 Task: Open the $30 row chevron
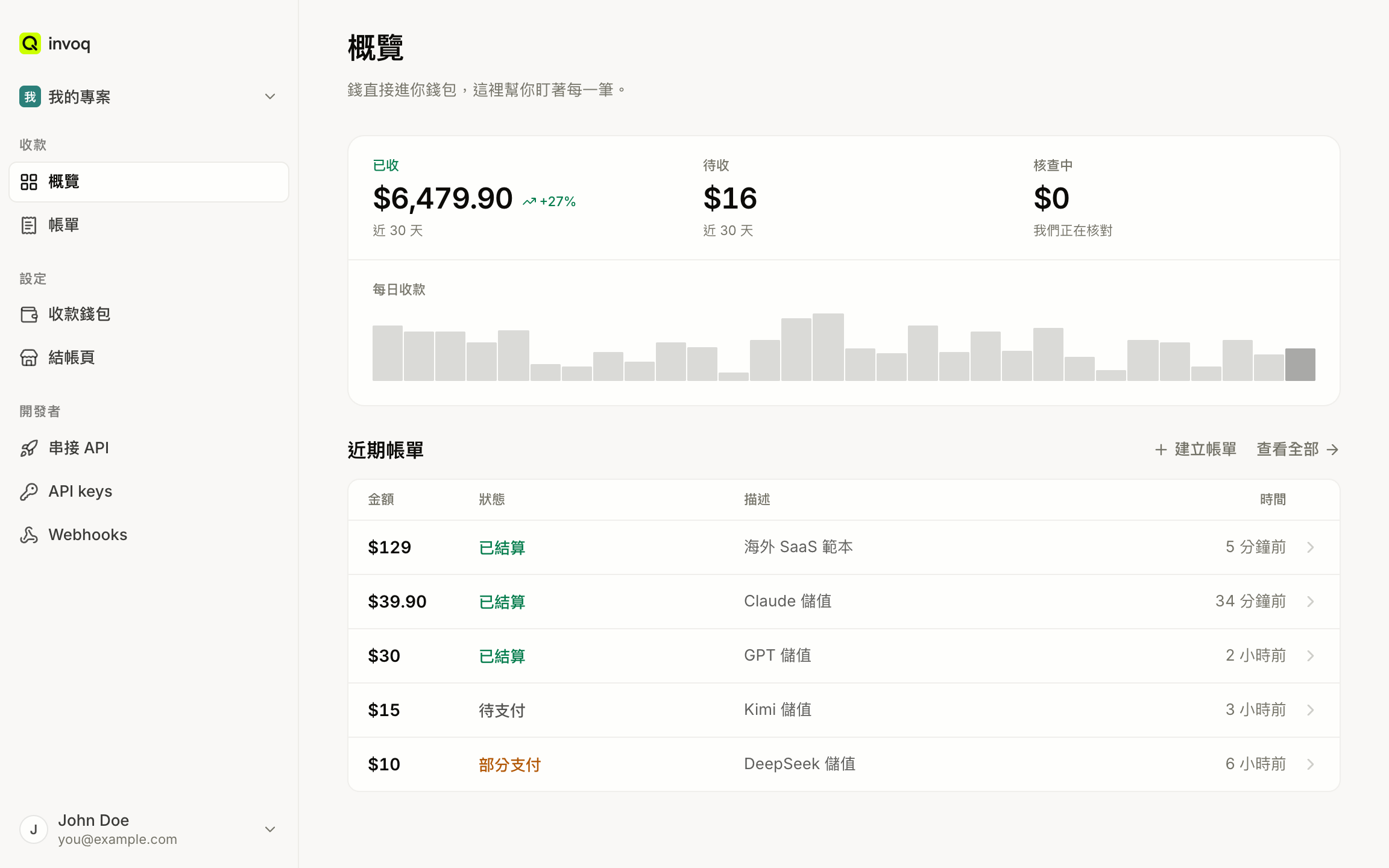point(1310,656)
